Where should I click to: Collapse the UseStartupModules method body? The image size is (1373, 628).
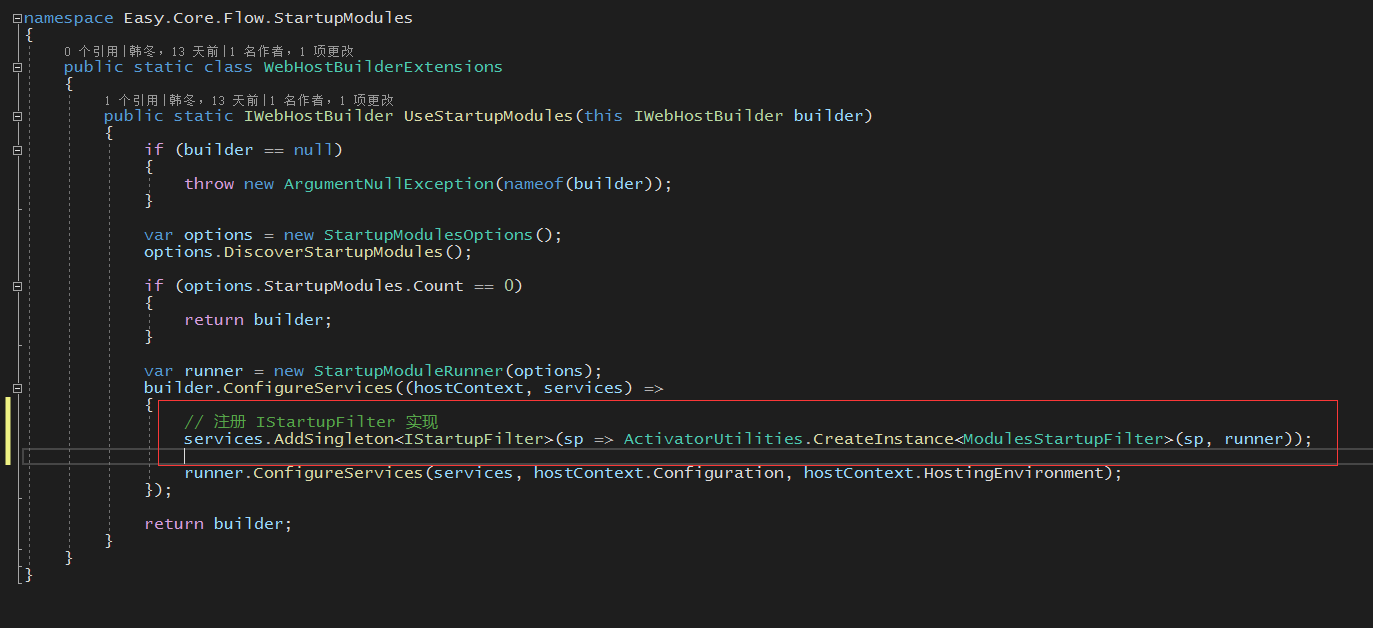18,116
